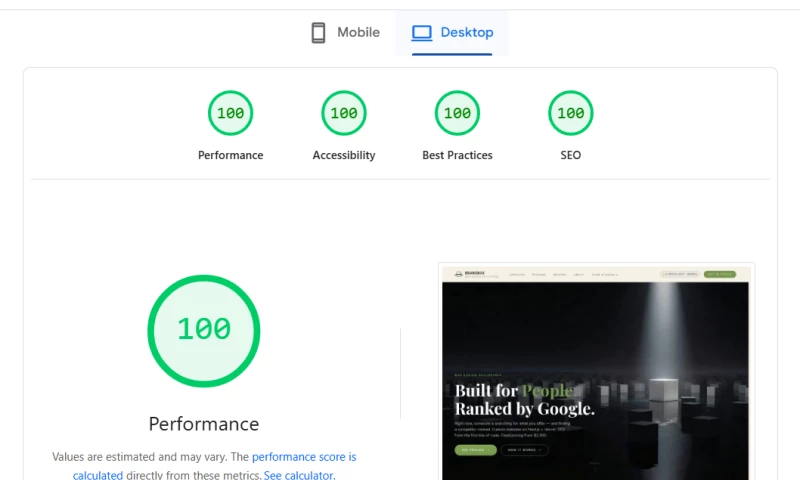Click the Accessibility label under its gauge
Screen dimensions: 800x480
[x=344, y=155]
